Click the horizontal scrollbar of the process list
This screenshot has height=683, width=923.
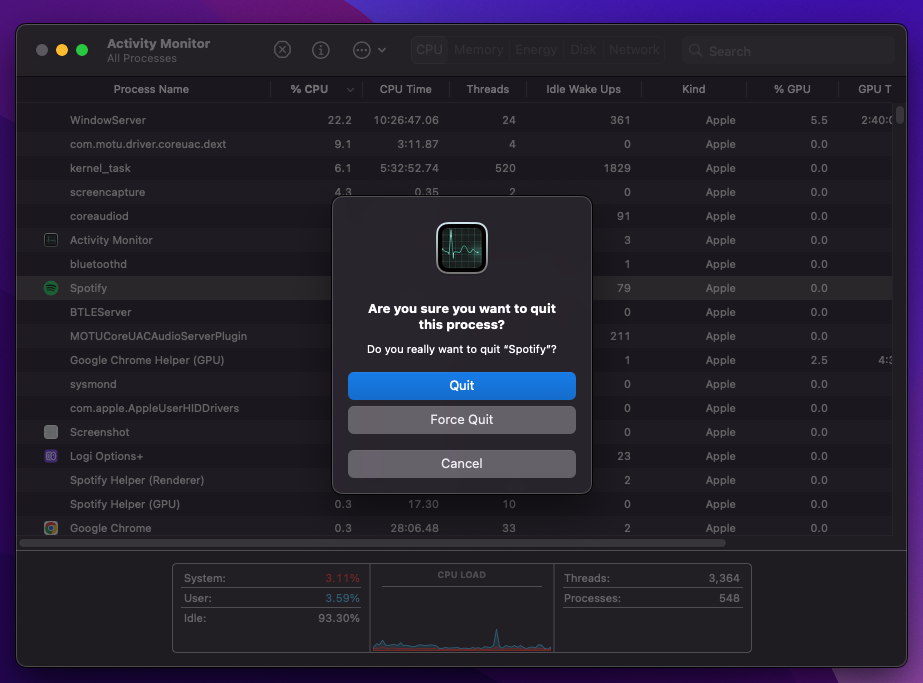[x=373, y=543]
